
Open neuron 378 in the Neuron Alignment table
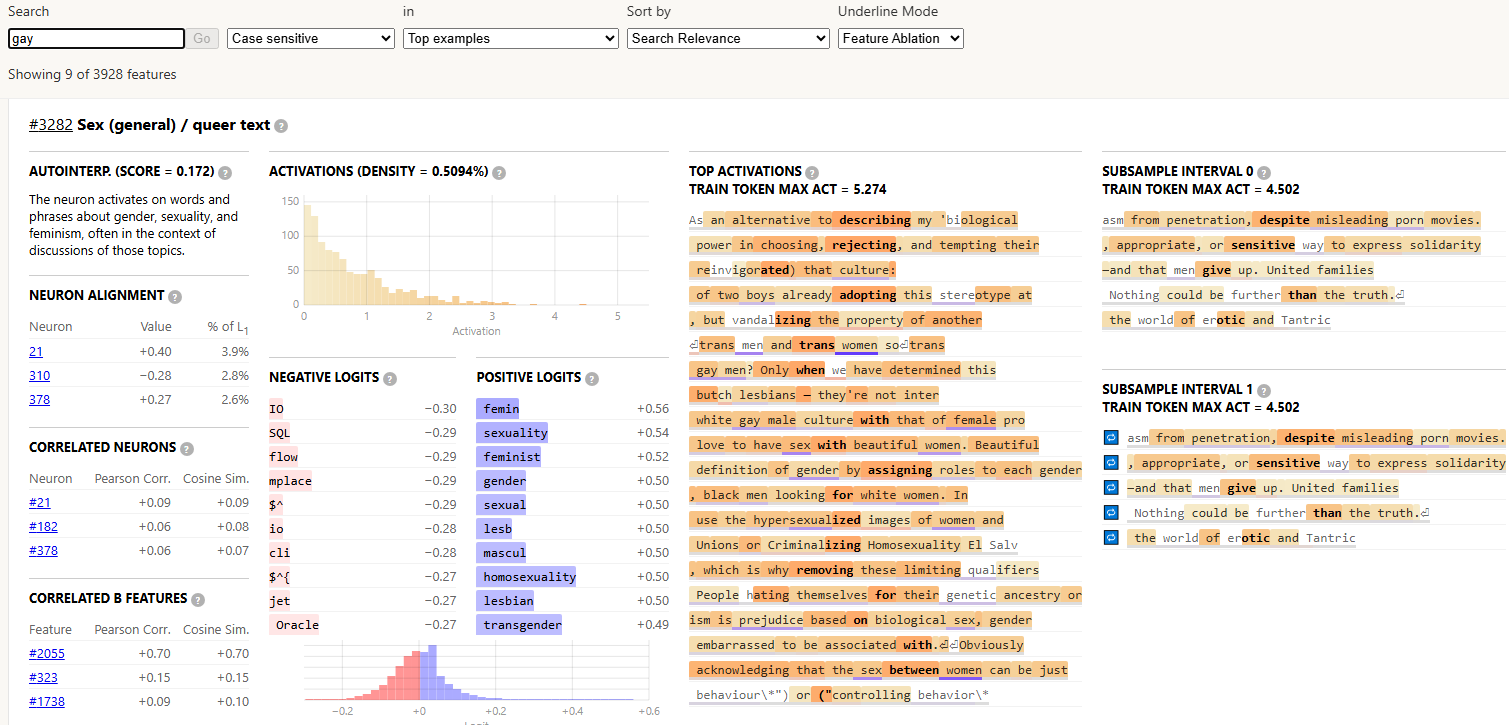(x=39, y=399)
